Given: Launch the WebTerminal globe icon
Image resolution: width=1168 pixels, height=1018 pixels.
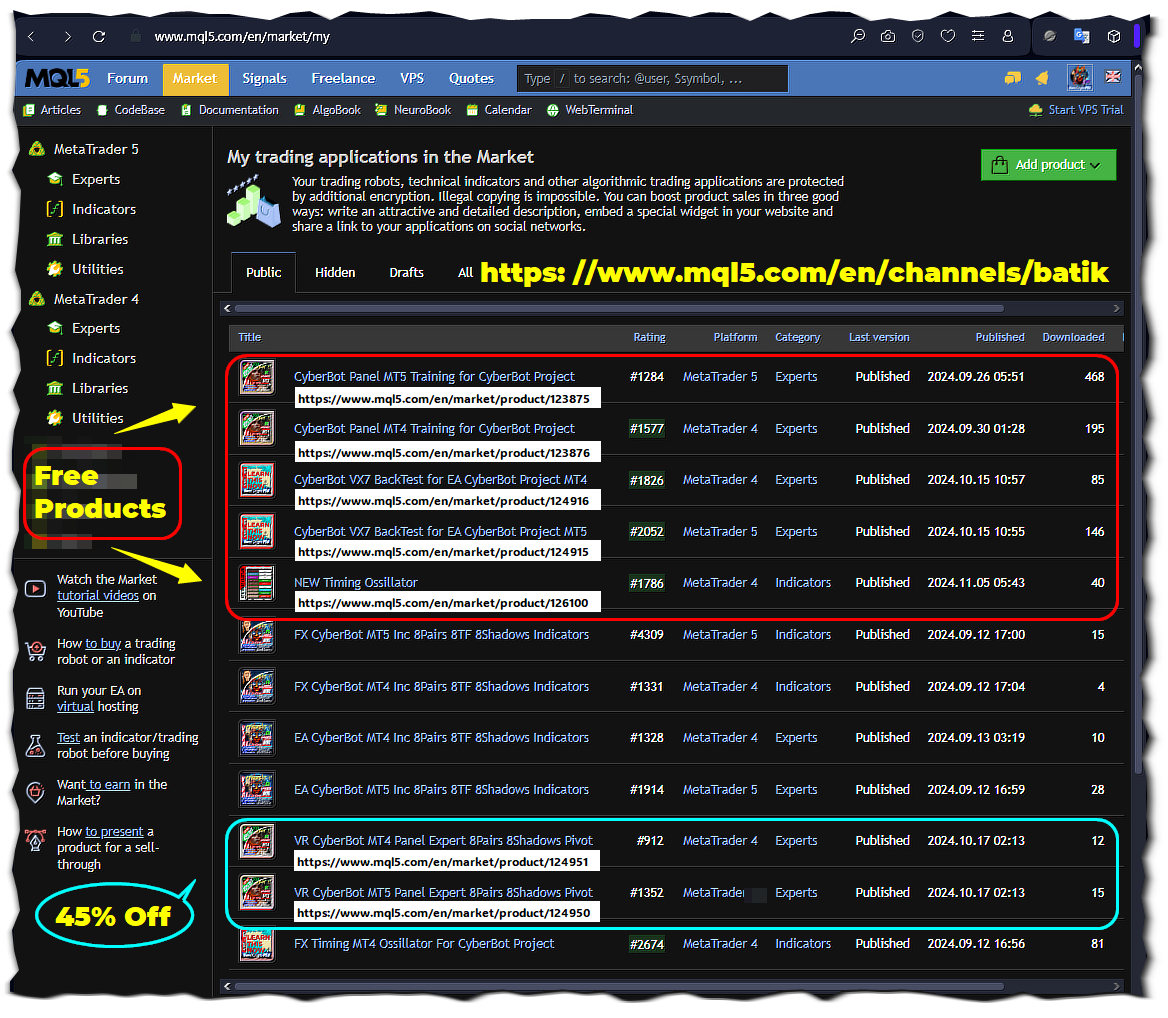Looking at the screenshot, I should point(553,110).
